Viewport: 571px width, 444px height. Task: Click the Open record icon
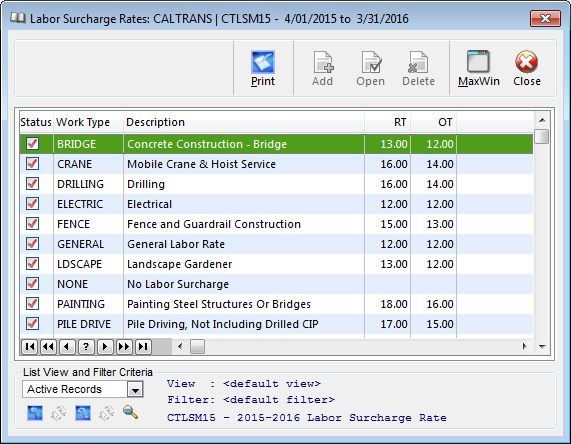click(371, 62)
